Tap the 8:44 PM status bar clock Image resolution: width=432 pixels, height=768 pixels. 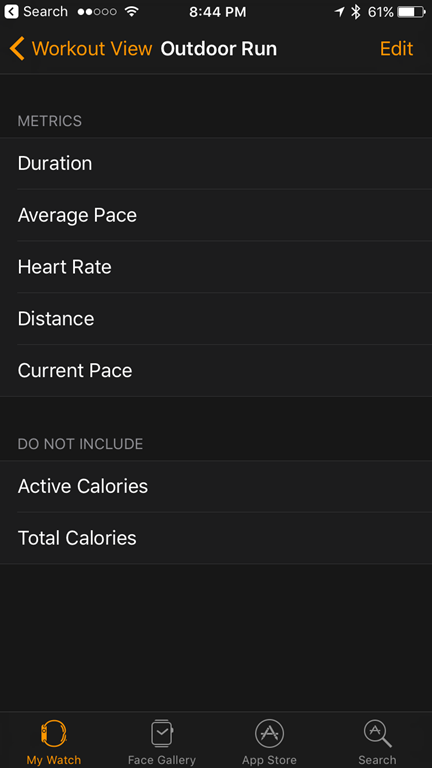coord(217,12)
